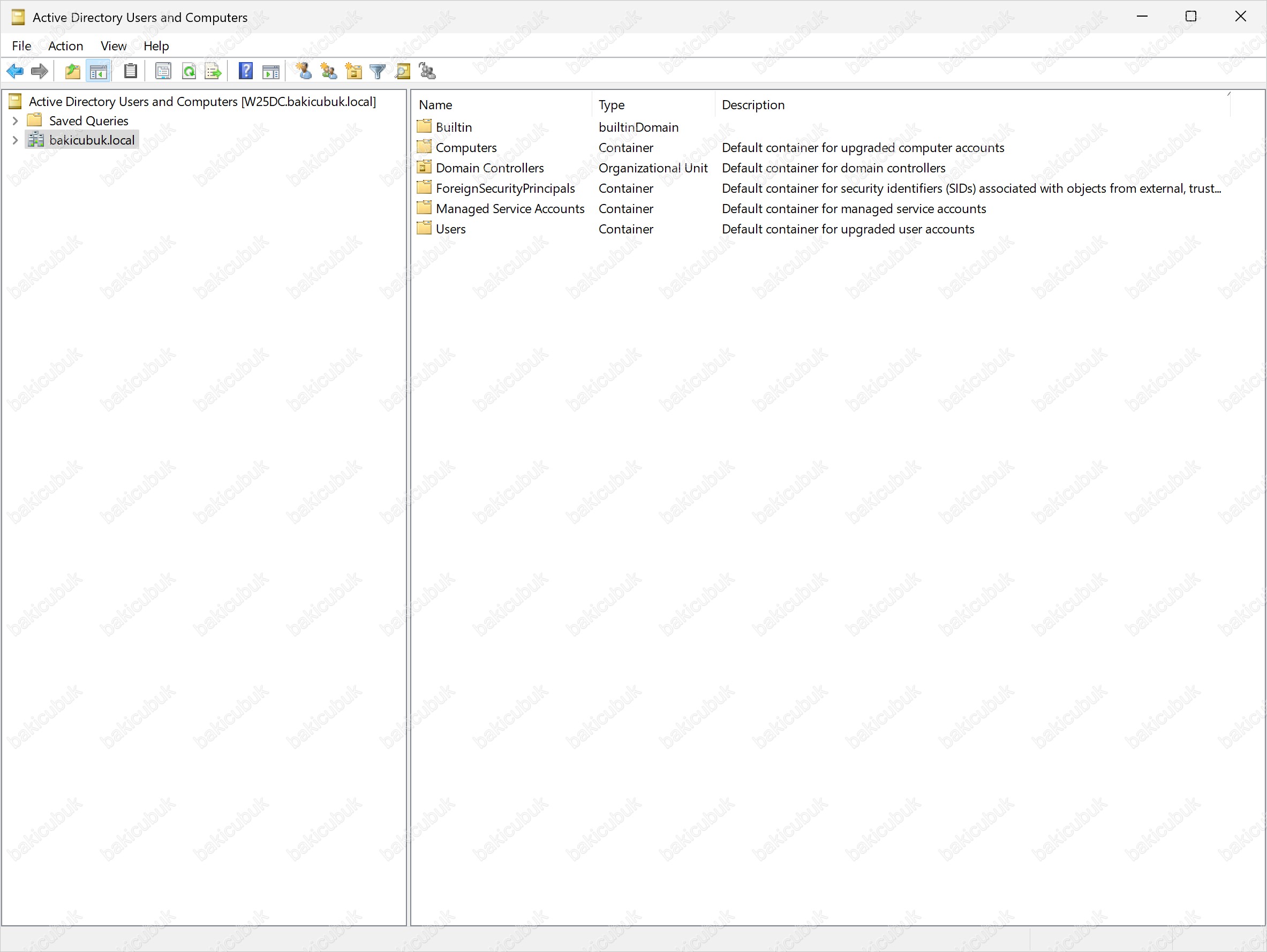Select the Users entry in list
Image resolution: width=1267 pixels, height=952 pixels.
(x=450, y=229)
